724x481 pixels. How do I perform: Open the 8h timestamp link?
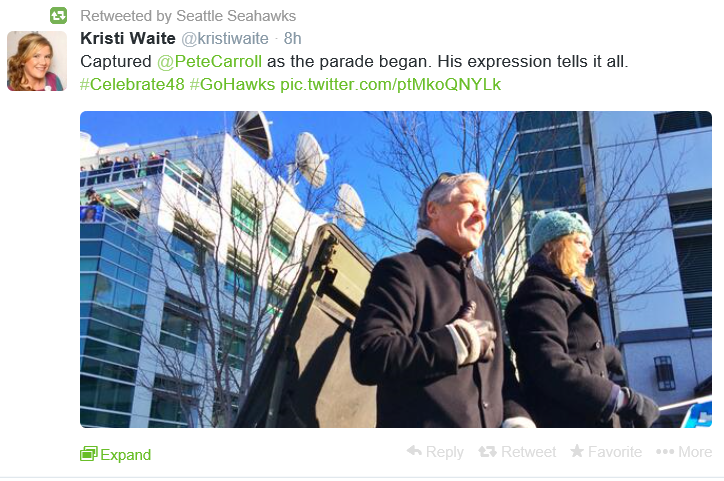pyautogui.click(x=292, y=38)
